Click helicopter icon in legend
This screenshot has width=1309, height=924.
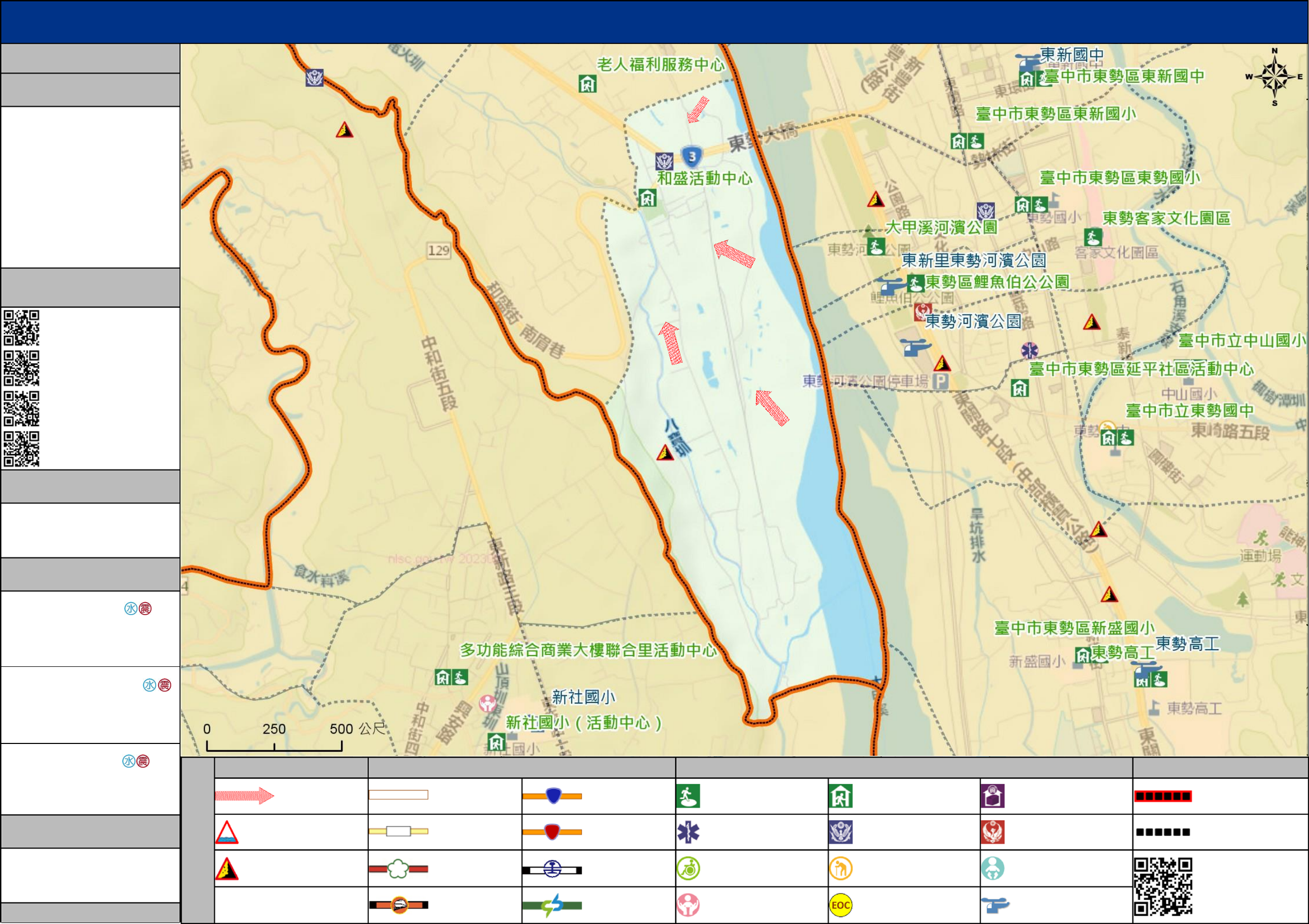(995, 905)
